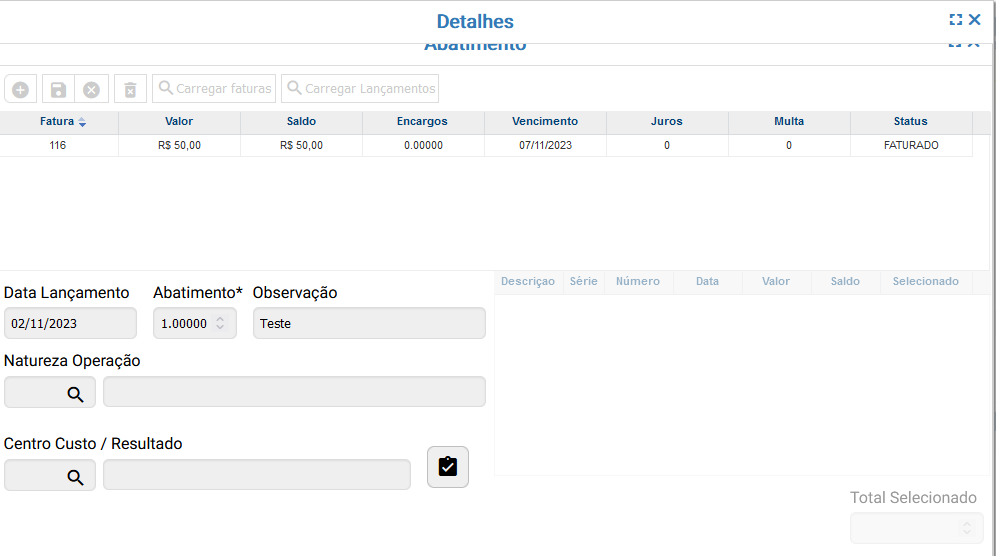This screenshot has width=996, height=556.
Task: Click Carregar Lançamentos button
Action: [x=360, y=89]
